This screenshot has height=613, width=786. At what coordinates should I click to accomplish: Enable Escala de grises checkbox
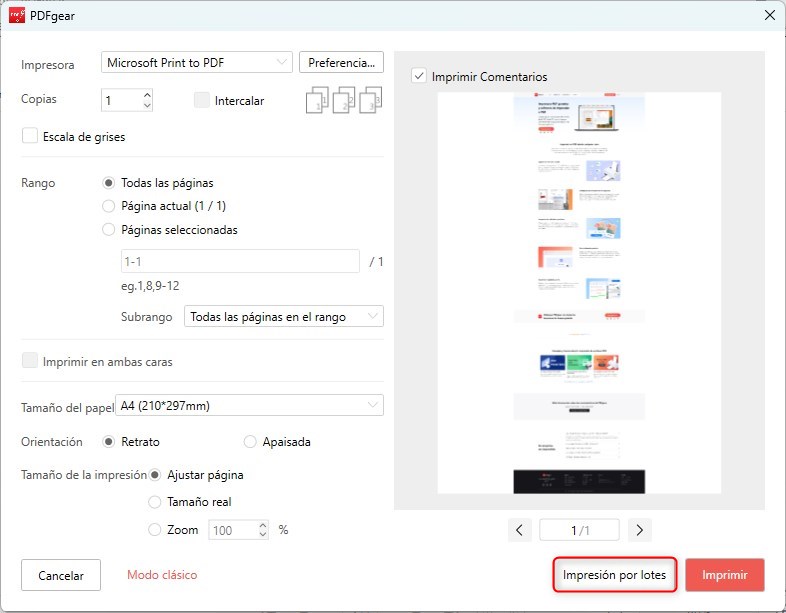[30, 136]
